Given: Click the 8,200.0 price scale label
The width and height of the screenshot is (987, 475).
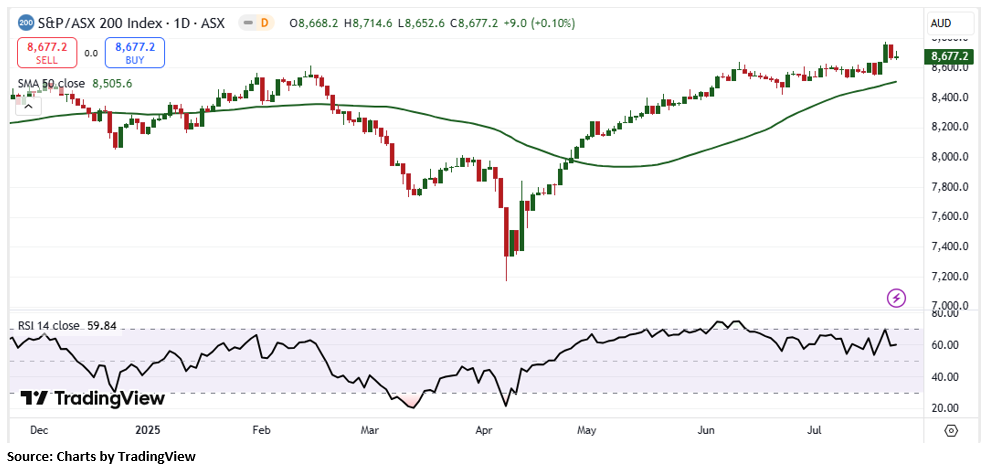Looking at the screenshot, I should [950, 127].
